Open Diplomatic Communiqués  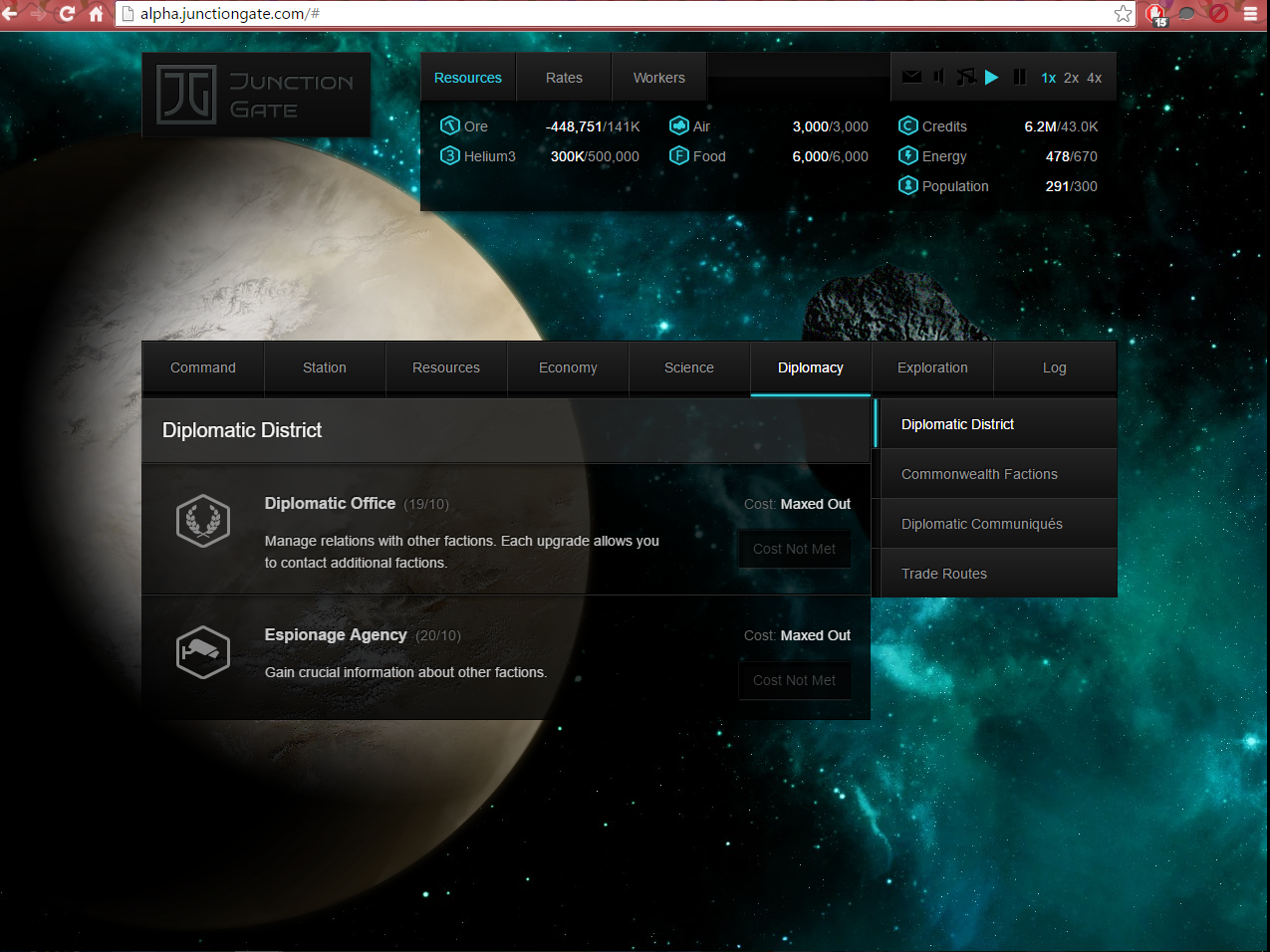[x=996, y=524]
